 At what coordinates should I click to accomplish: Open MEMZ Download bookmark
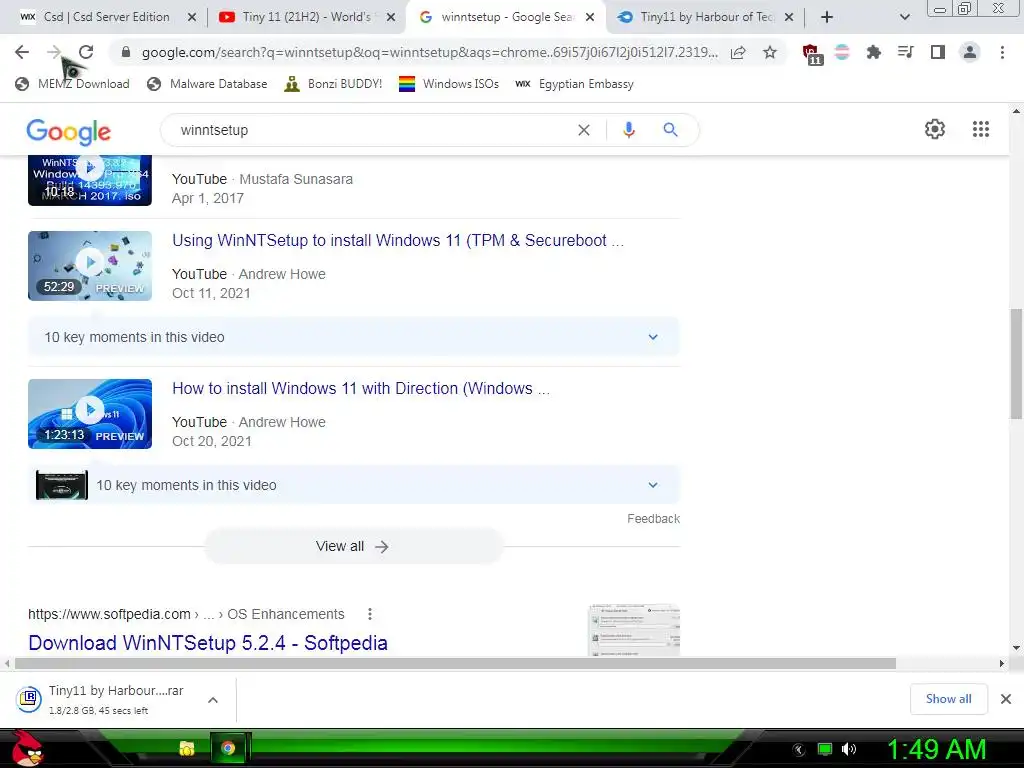pos(72,84)
